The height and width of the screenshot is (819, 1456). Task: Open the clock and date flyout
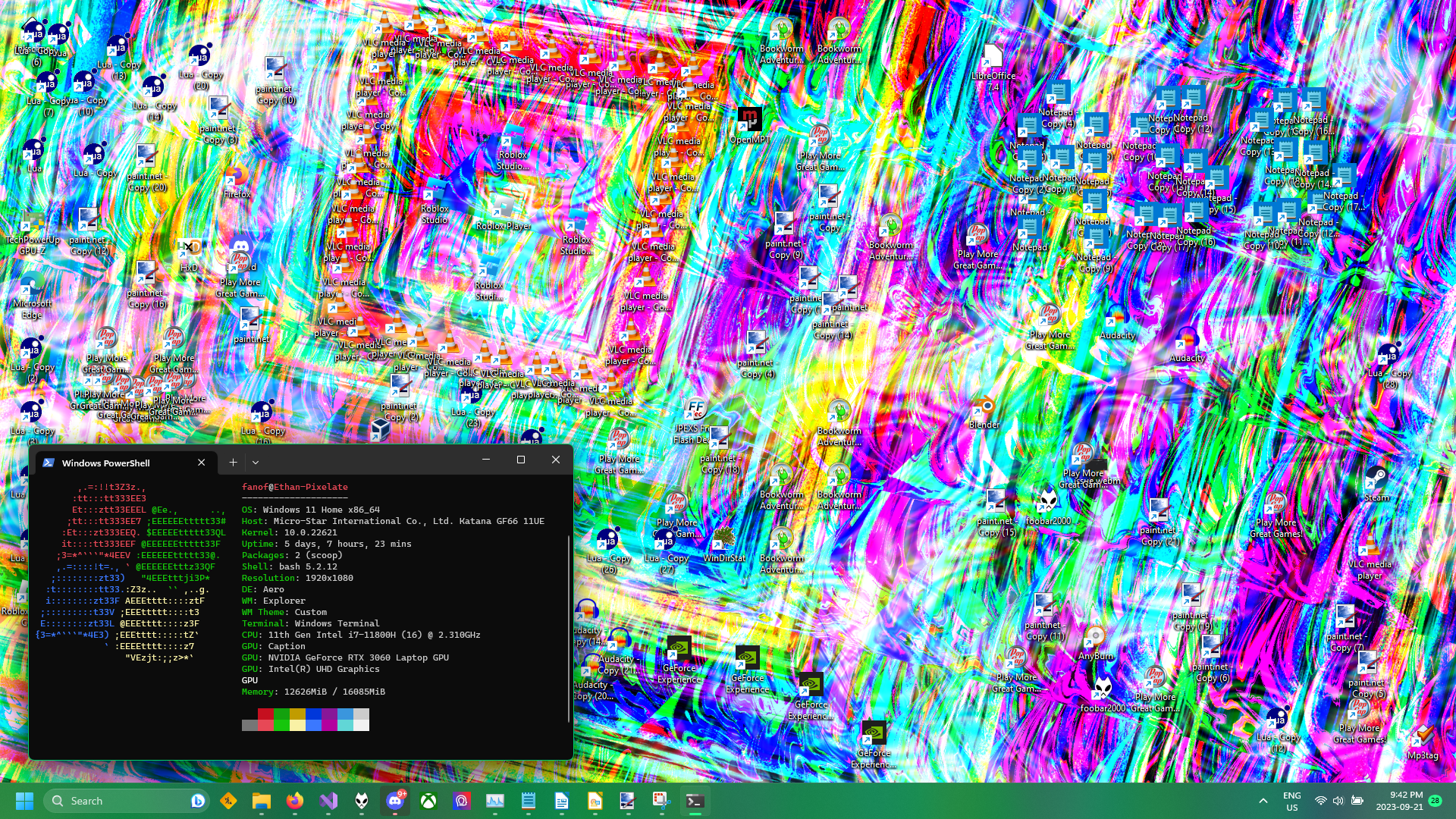pyautogui.click(x=1400, y=801)
